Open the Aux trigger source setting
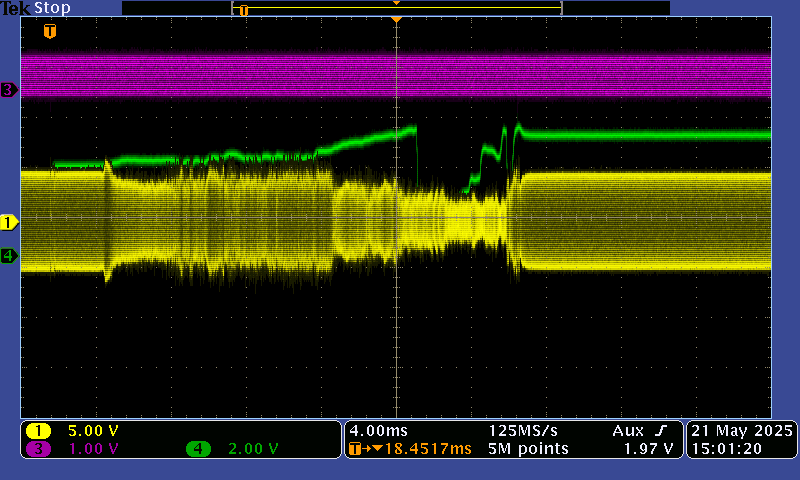Image resolution: width=800 pixels, height=480 pixels. coord(628,431)
